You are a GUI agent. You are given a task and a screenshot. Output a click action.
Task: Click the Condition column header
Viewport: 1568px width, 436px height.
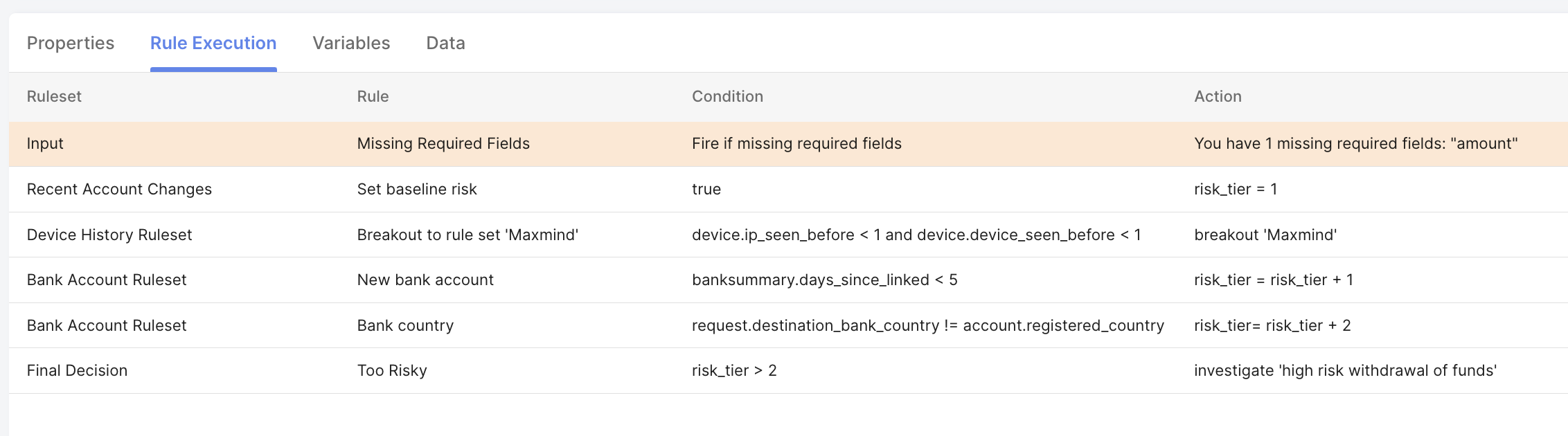(x=727, y=96)
